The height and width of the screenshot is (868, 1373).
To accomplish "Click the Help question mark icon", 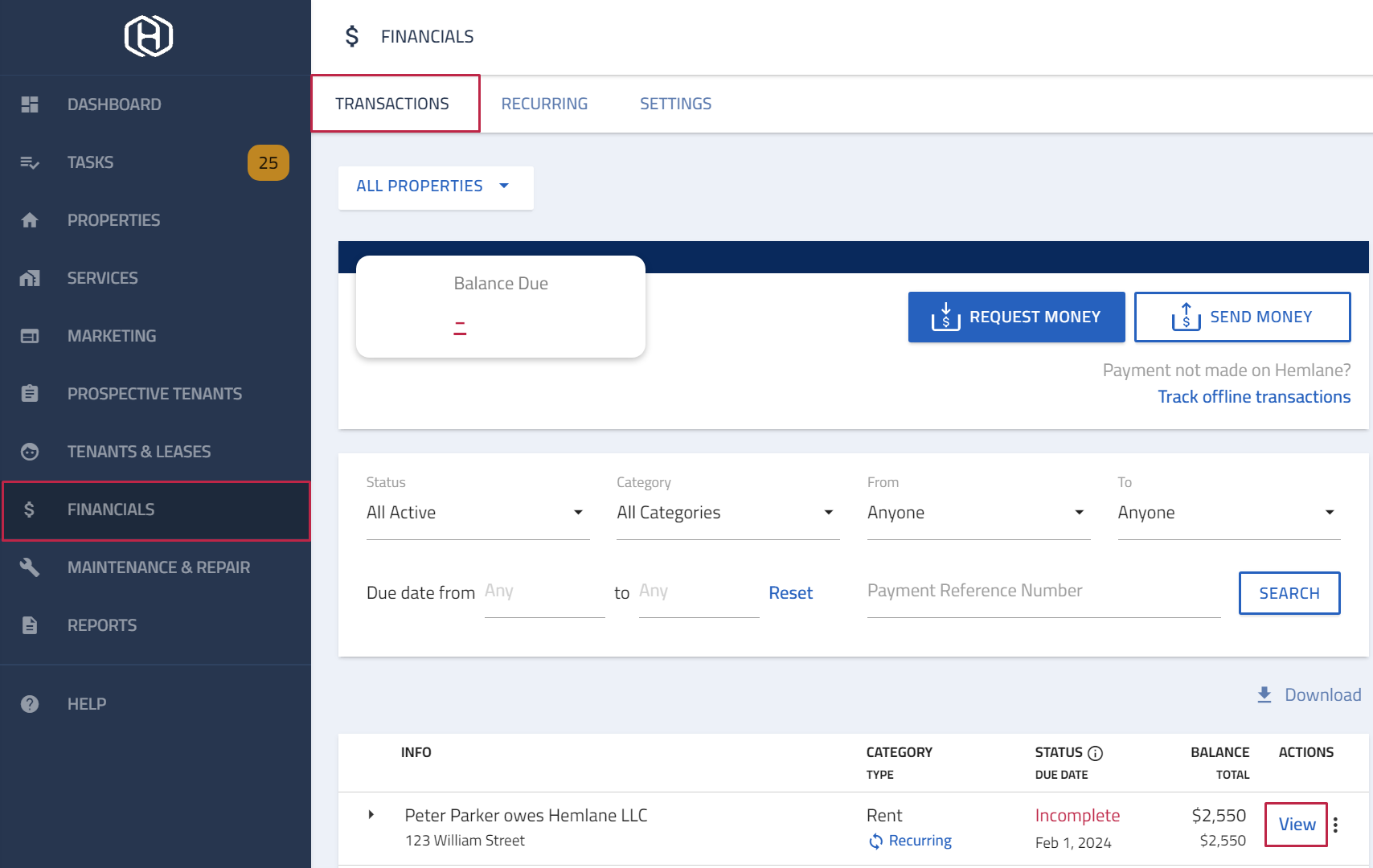I will 30,704.
